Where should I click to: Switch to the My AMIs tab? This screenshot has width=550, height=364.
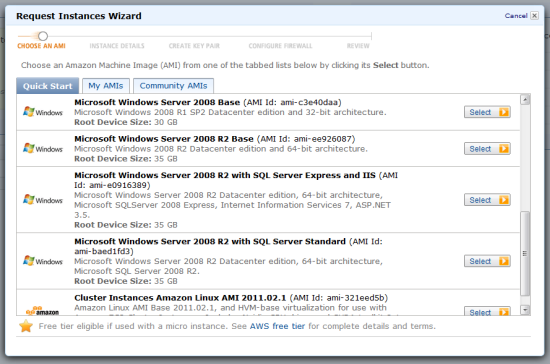click(106, 86)
